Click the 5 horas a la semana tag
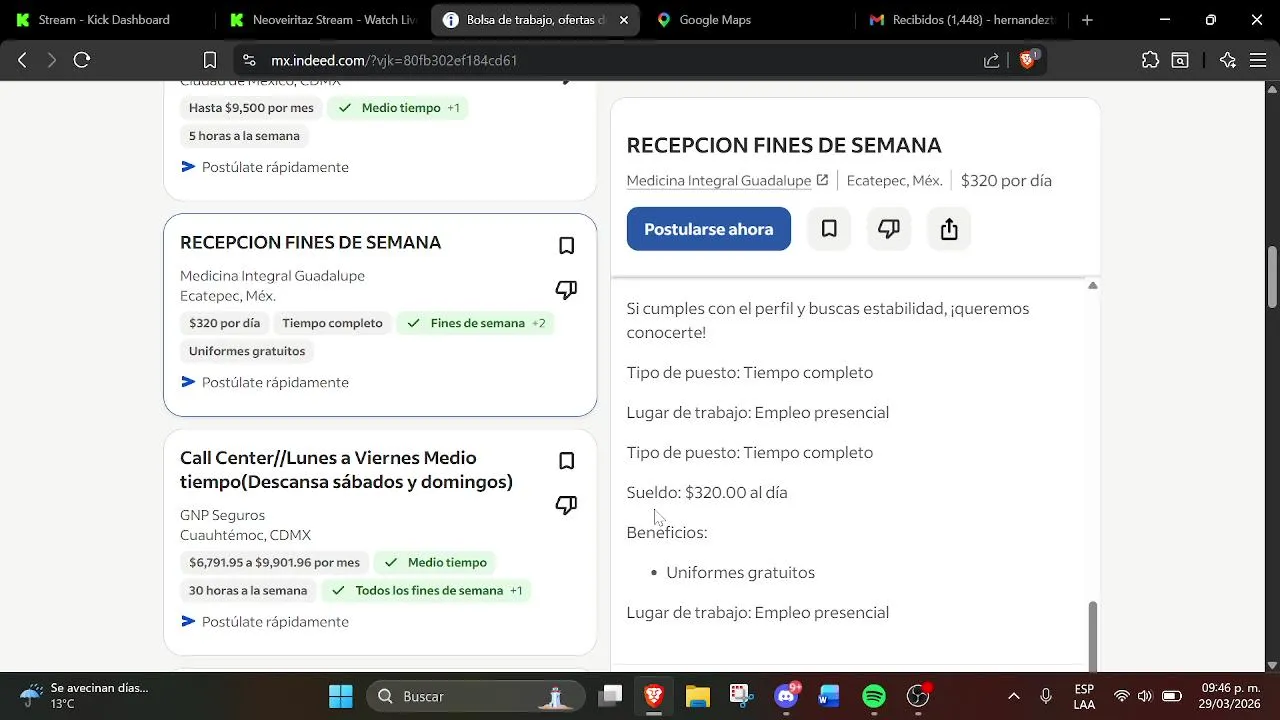 [244, 136]
